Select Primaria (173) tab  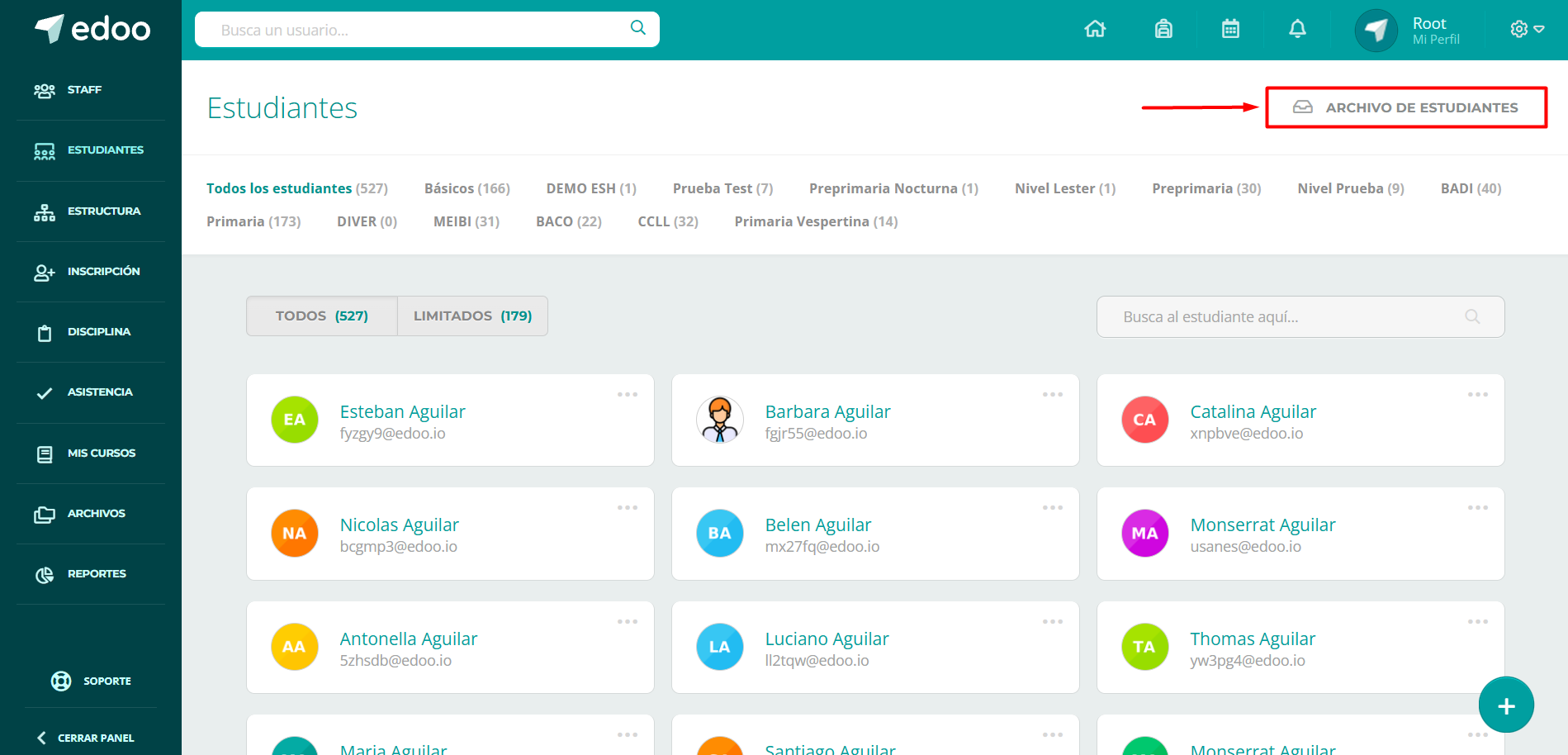[x=253, y=221]
